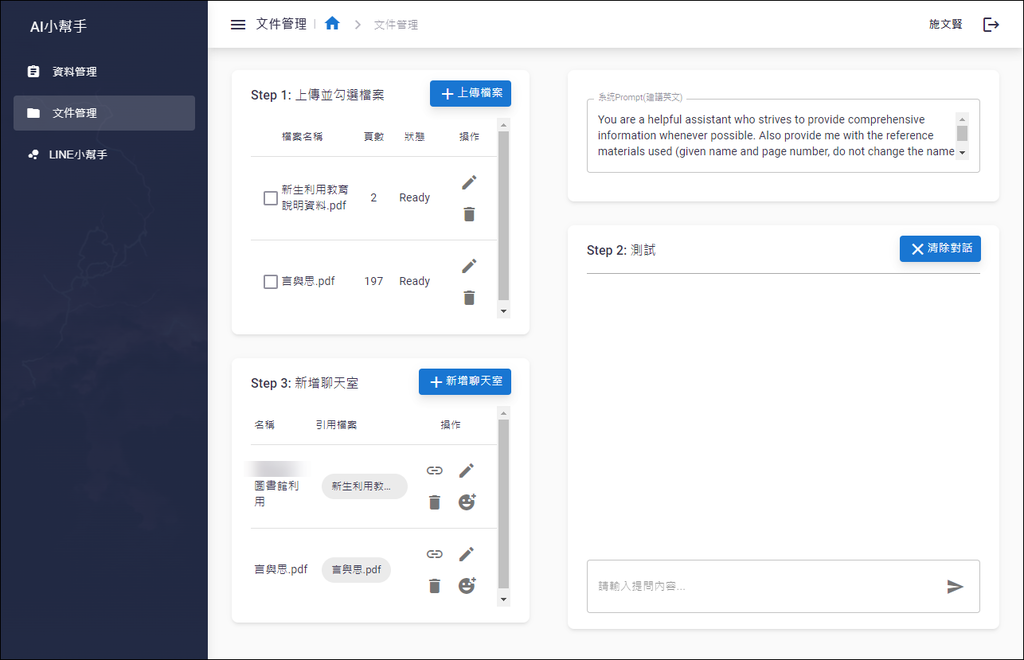
Task: Check the checkbox for 言與思.pdf
Action: 270,281
